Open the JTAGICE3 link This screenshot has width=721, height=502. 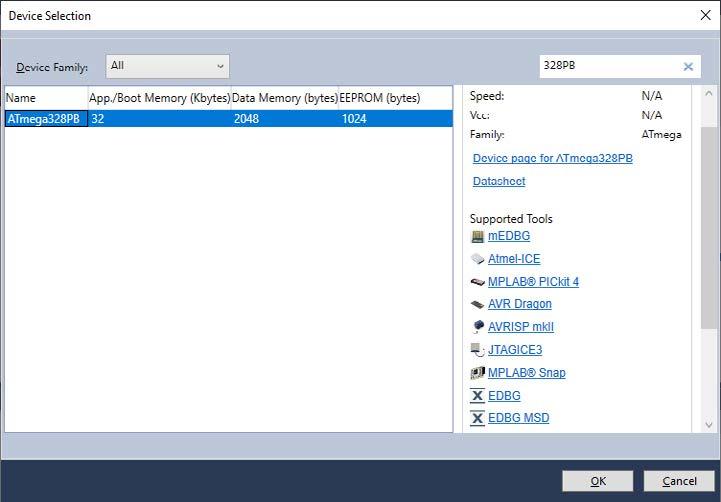coord(515,350)
